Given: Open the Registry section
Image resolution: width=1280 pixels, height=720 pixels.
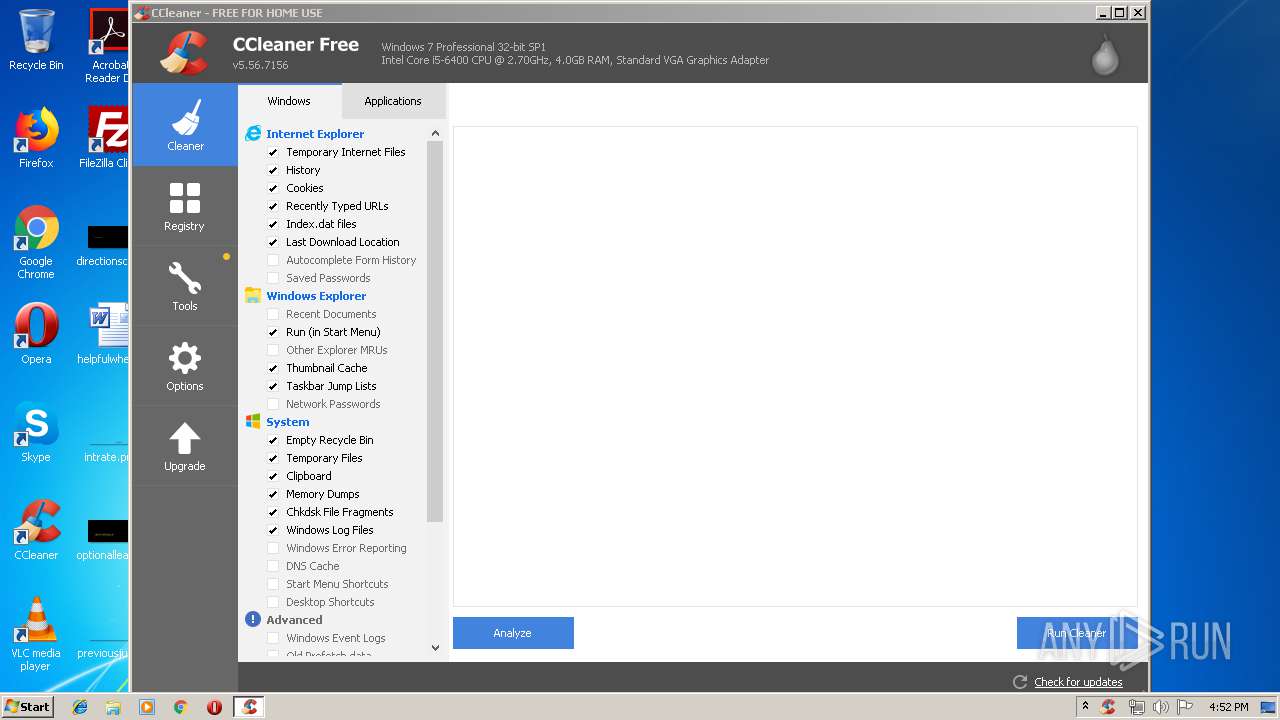Looking at the screenshot, I should tap(185, 206).
